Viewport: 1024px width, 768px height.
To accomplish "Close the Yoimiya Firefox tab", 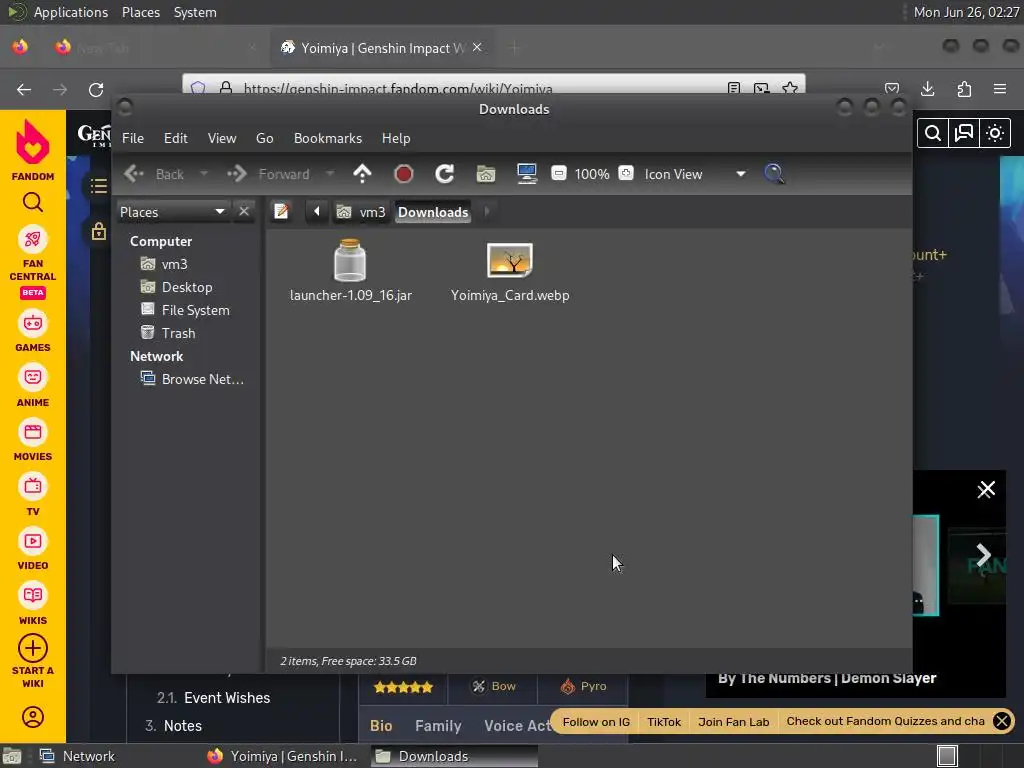I will click(477, 47).
